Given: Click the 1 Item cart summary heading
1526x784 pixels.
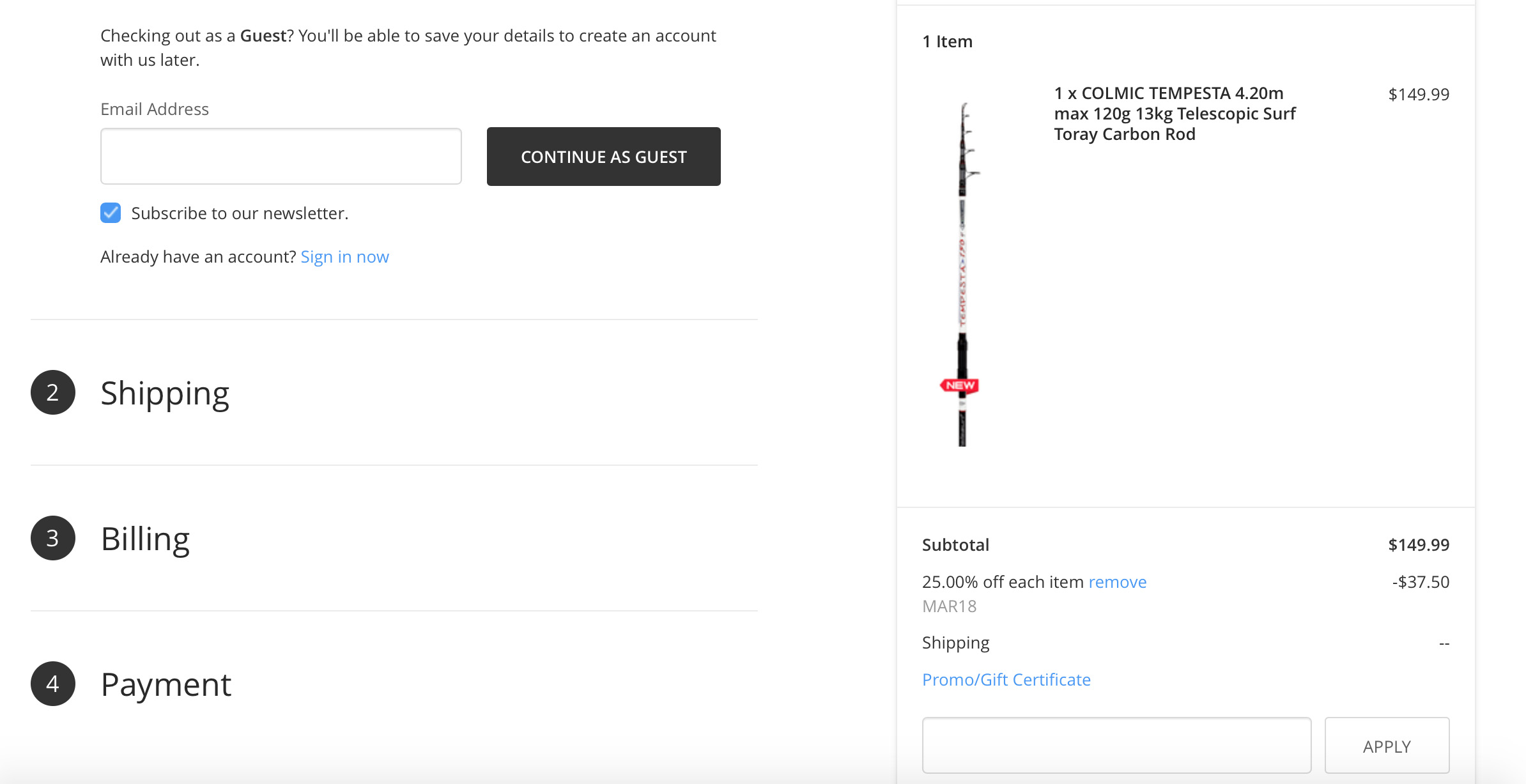Looking at the screenshot, I should pyautogui.click(x=947, y=42).
